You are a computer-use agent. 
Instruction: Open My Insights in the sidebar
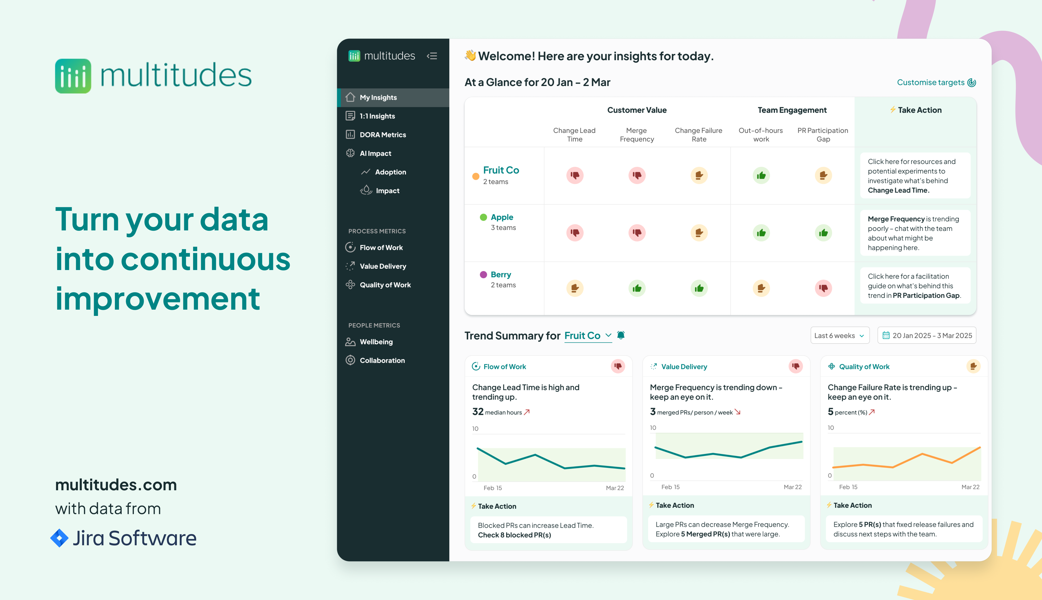point(393,97)
